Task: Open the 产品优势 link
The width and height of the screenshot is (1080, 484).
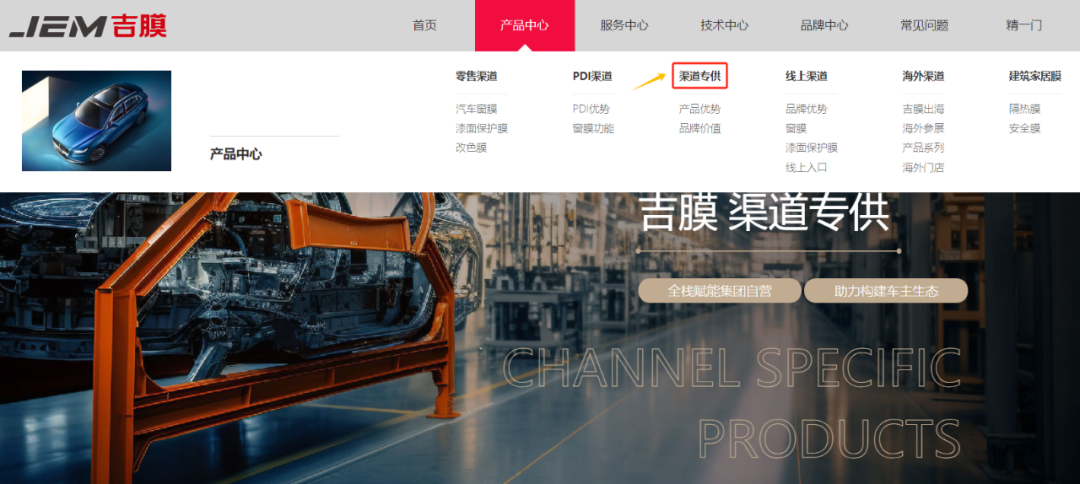Action: [700, 109]
